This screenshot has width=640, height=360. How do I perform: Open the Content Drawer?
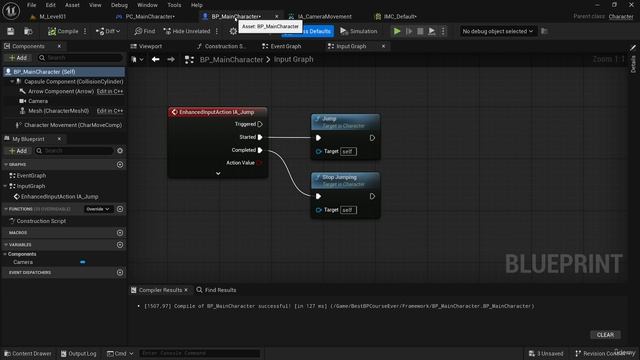click(28, 353)
